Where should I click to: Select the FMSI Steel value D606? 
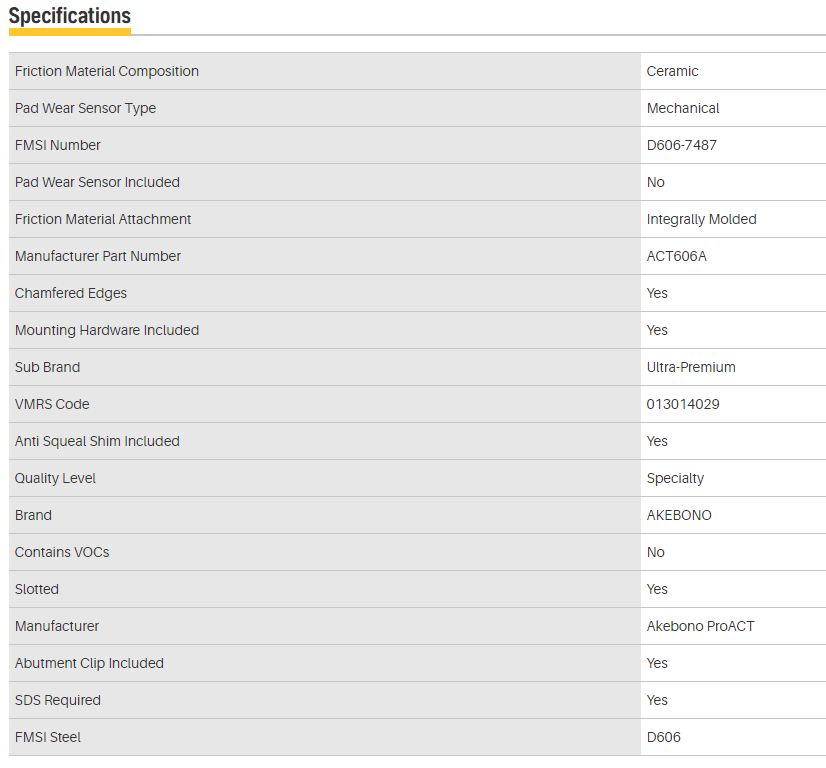coord(664,737)
